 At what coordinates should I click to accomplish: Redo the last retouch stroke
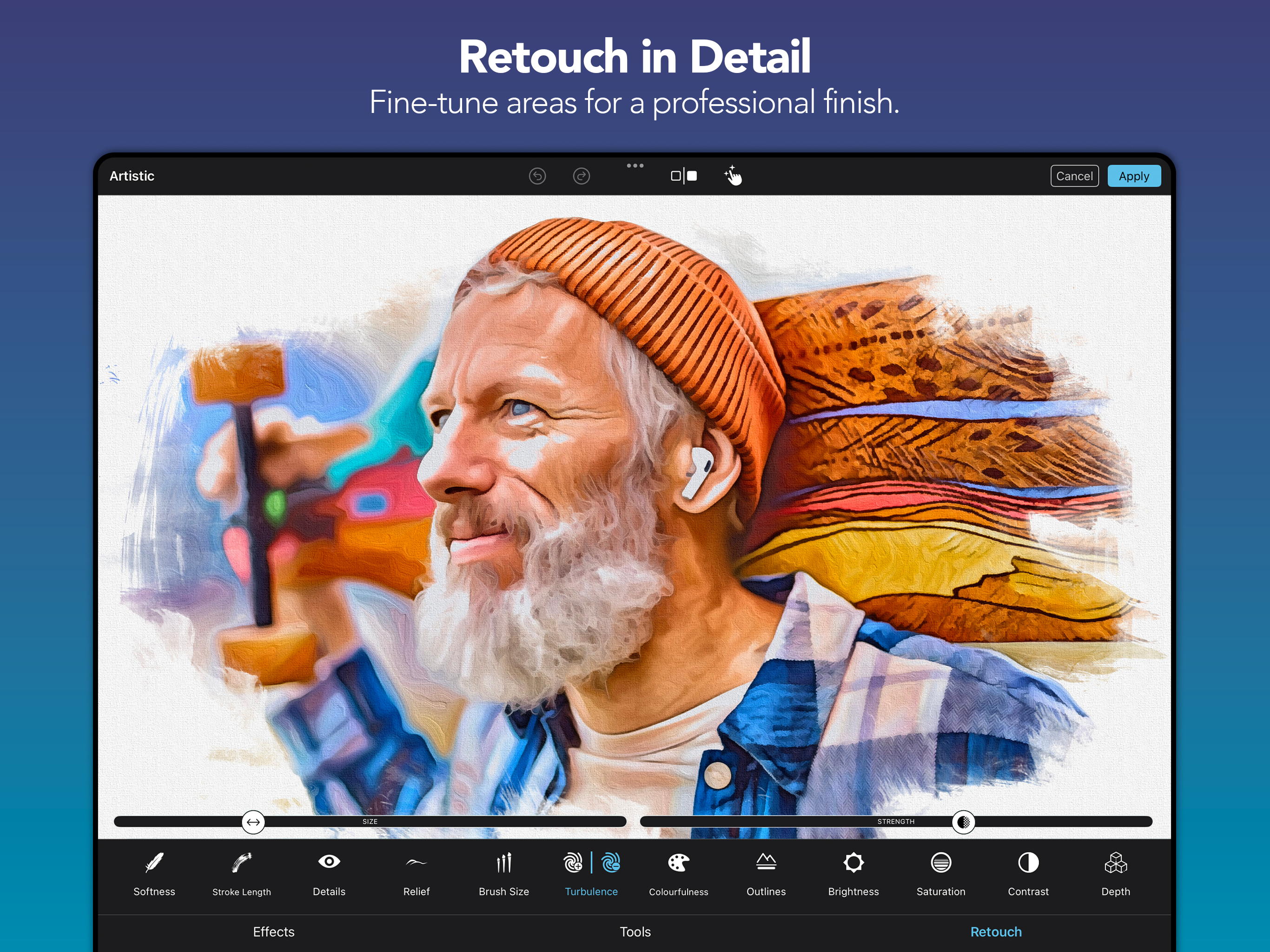tap(582, 176)
